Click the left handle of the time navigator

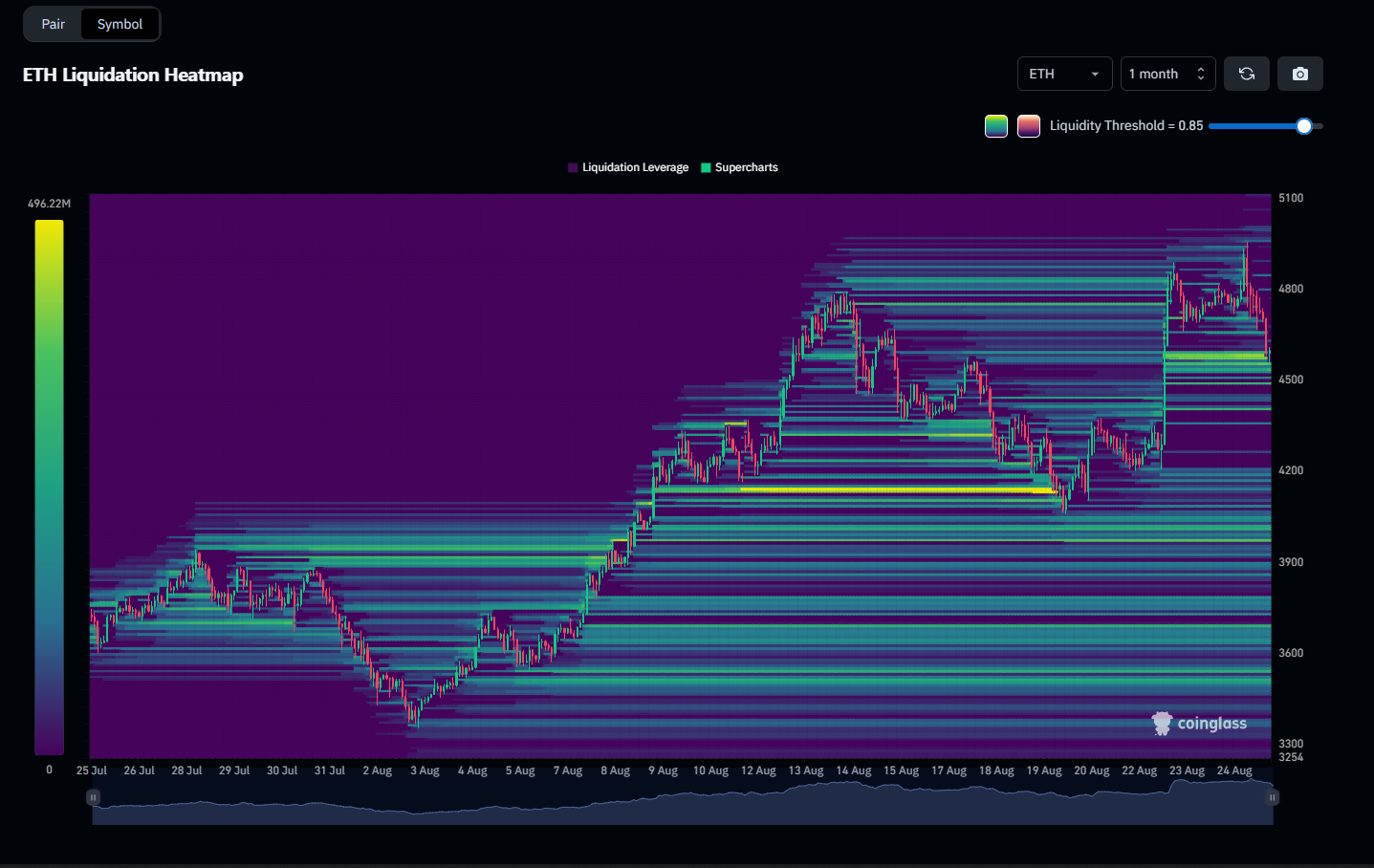[93, 796]
